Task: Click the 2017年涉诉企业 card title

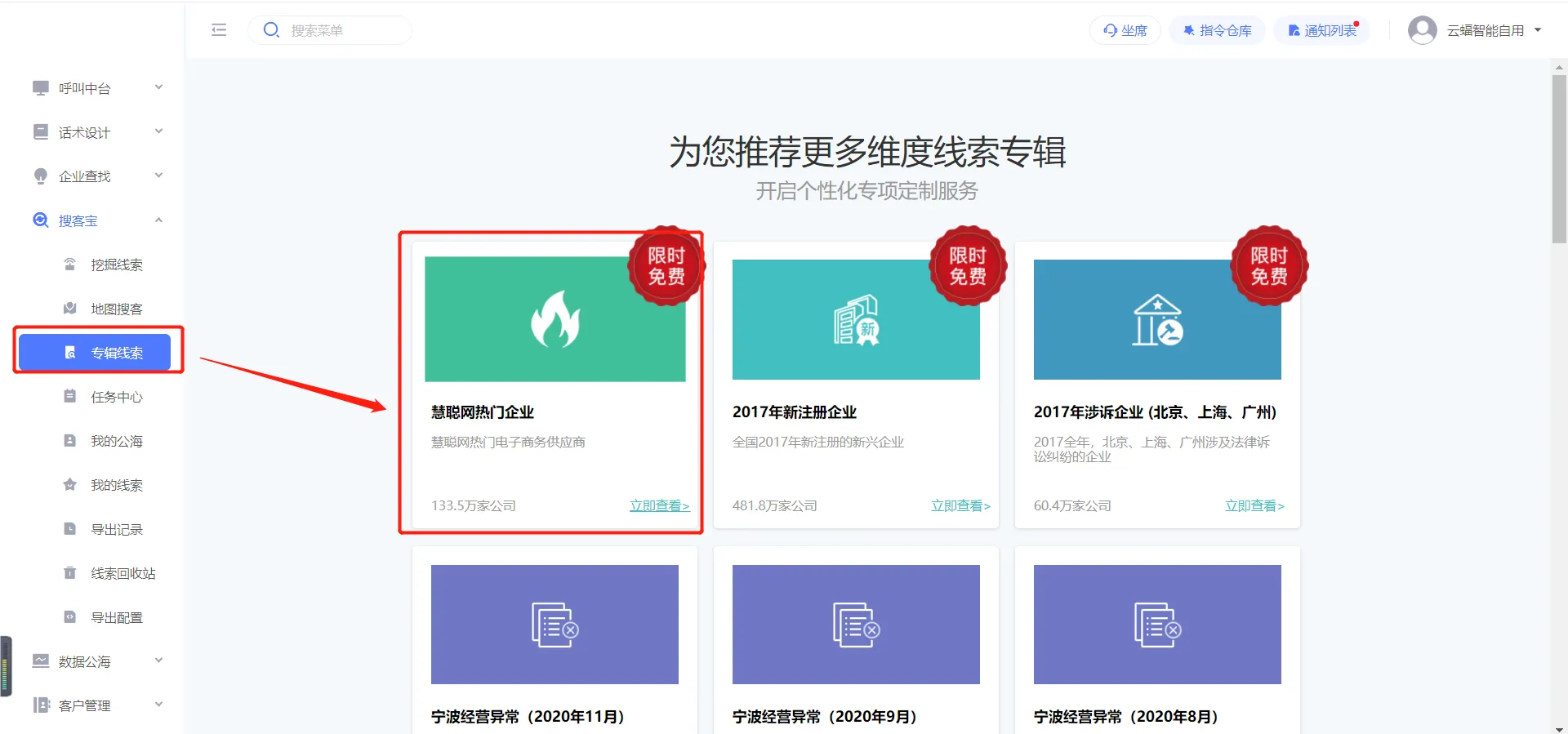Action: [x=1155, y=412]
